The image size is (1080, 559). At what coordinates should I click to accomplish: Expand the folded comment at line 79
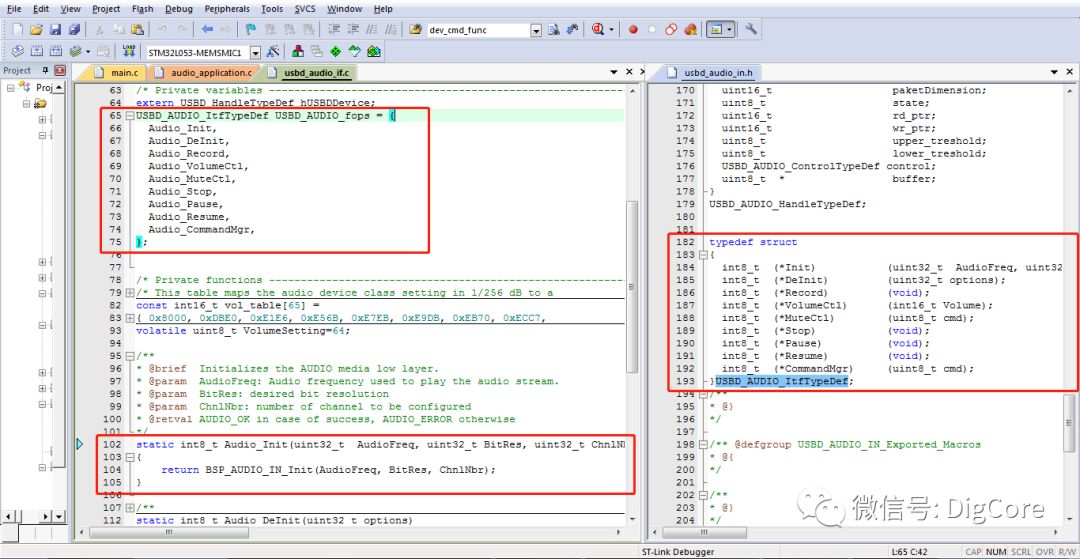coord(129,293)
